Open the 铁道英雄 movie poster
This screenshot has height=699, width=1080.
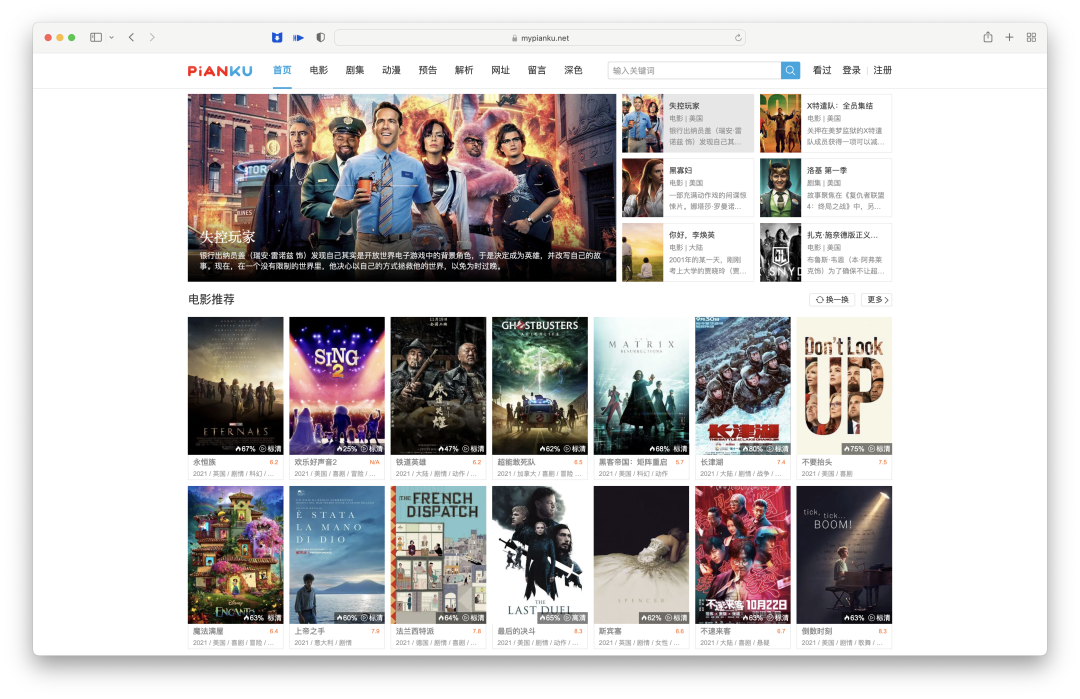438,385
